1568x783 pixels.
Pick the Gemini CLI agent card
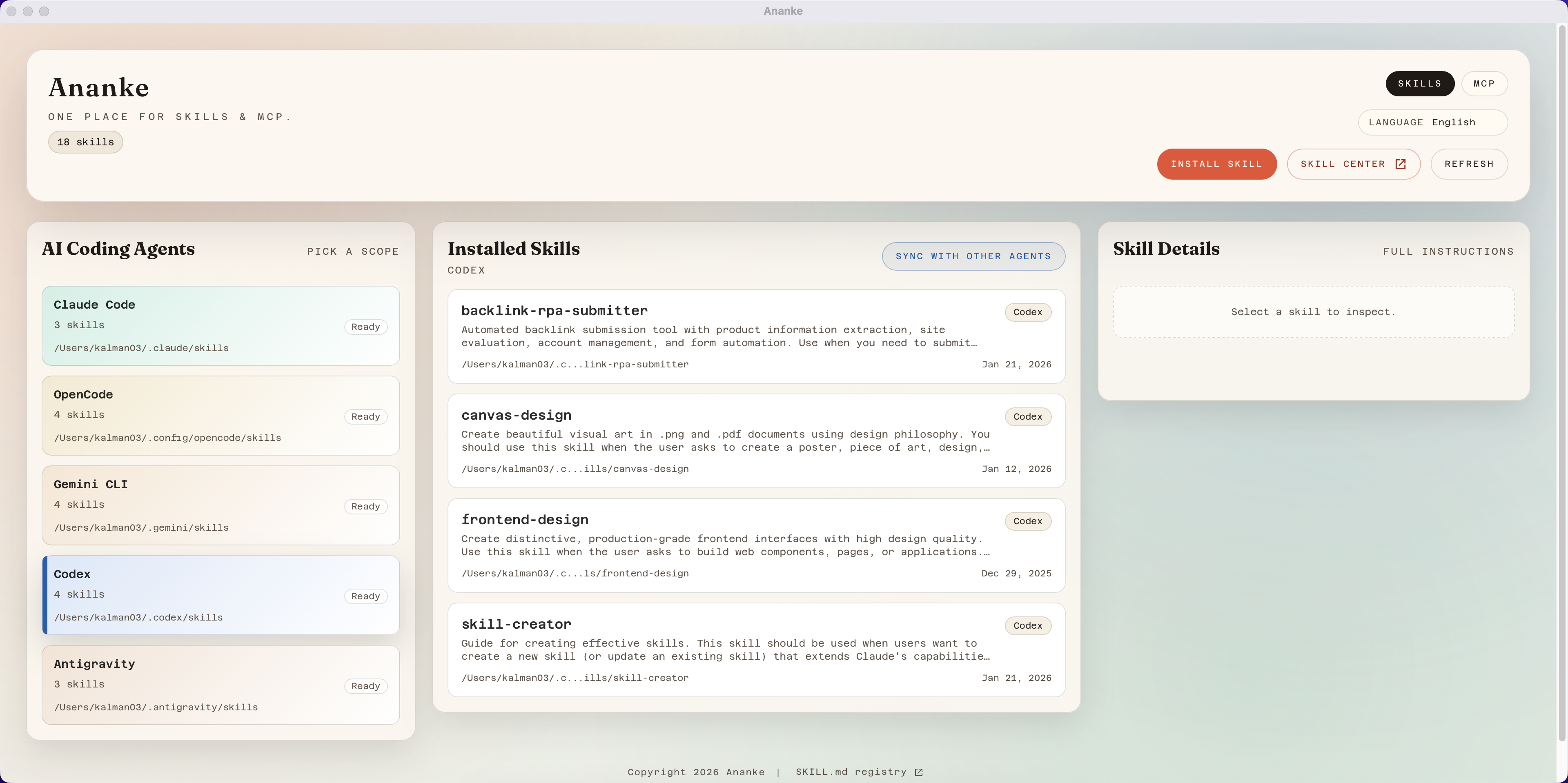[x=220, y=505]
